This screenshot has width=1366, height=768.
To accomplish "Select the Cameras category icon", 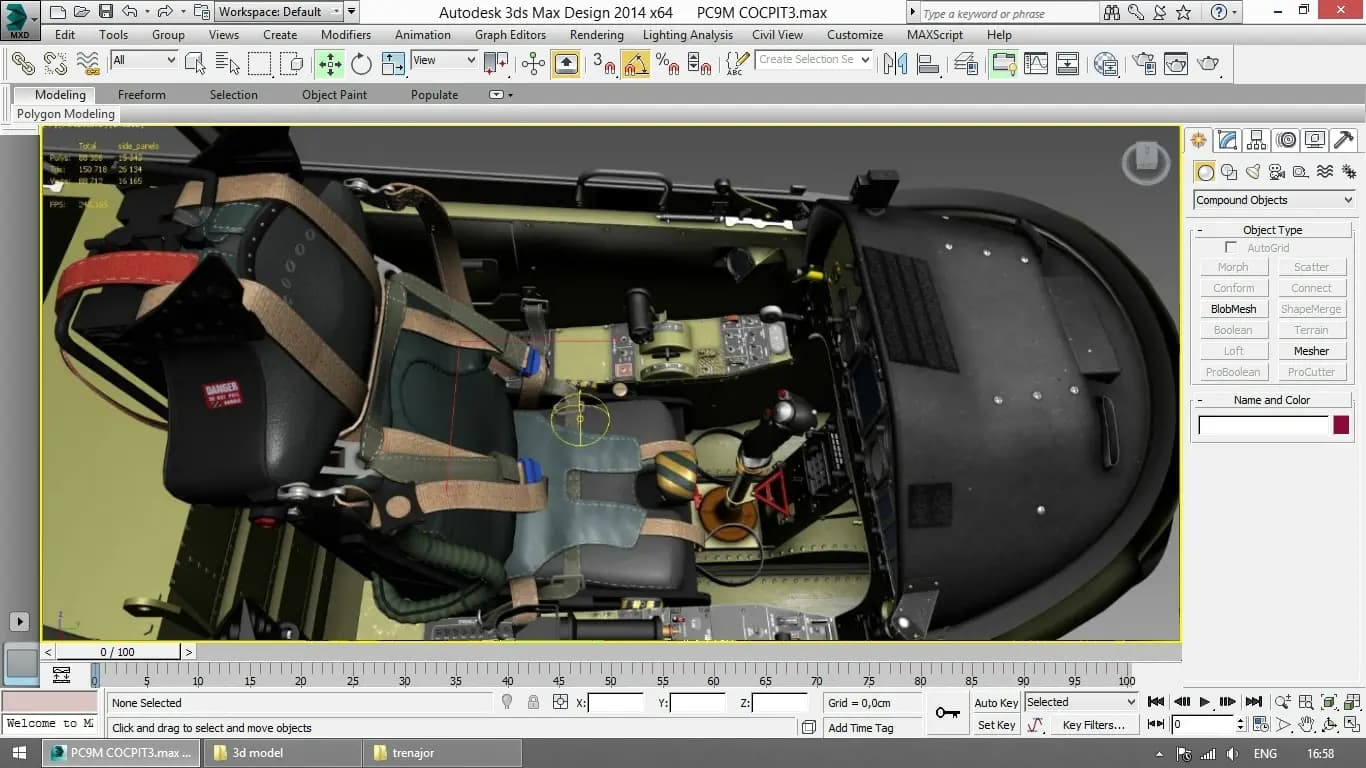I will [x=1277, y=172].
